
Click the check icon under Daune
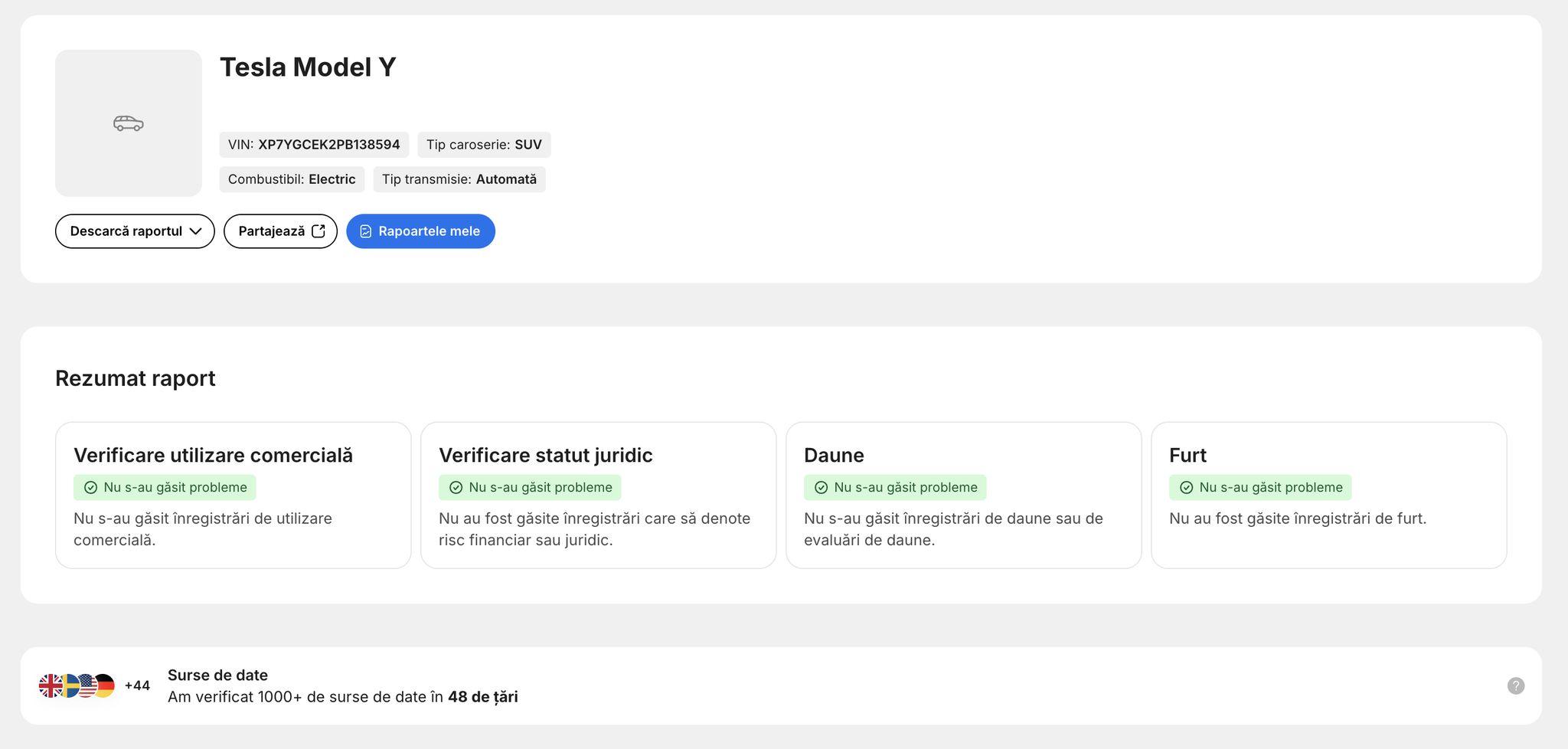(822, 488)
